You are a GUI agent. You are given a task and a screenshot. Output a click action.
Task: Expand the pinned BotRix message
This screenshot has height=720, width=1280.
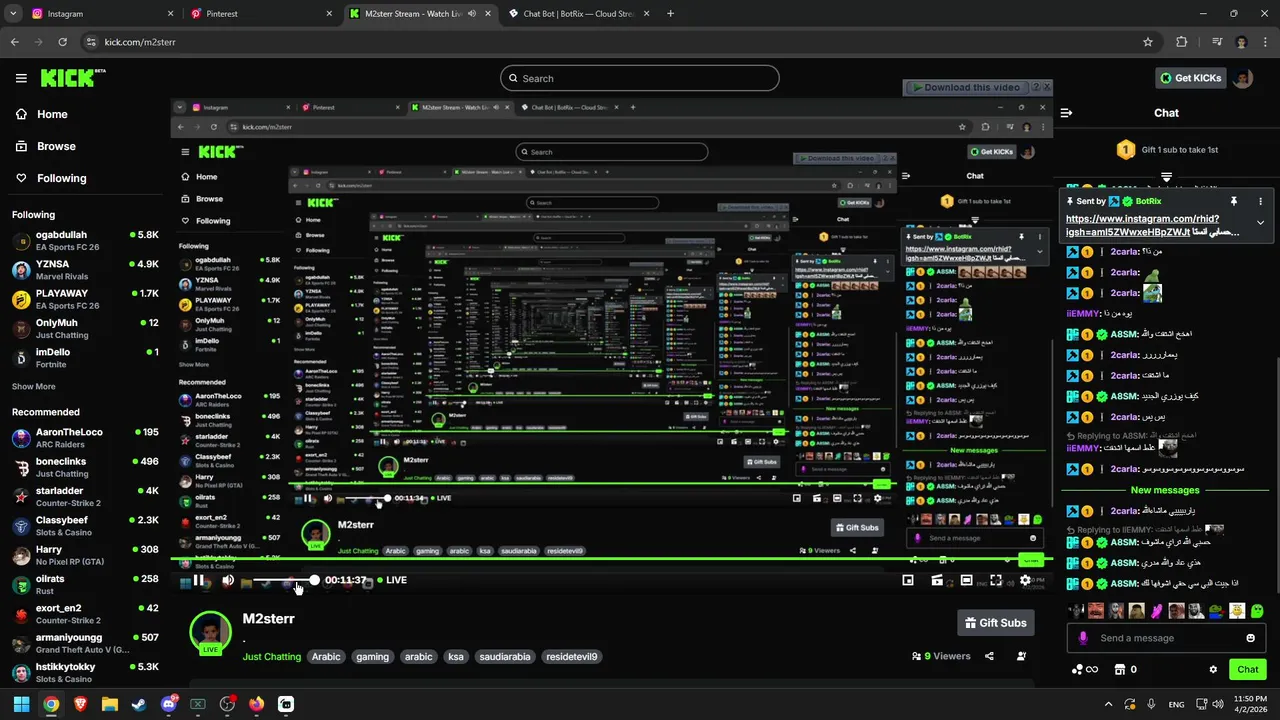click(1260, 222)
